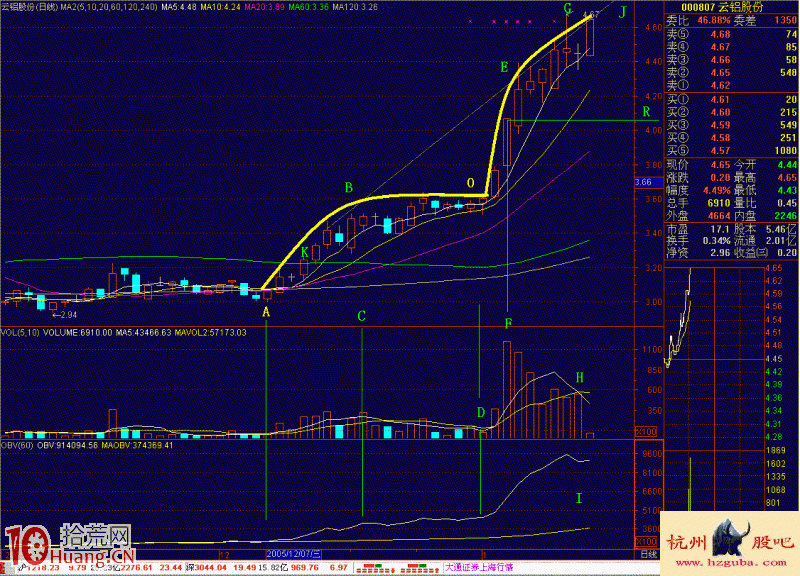Click the 量比 value 0.45
This screenshot has height=576, width=800.
tap(787, 203)
